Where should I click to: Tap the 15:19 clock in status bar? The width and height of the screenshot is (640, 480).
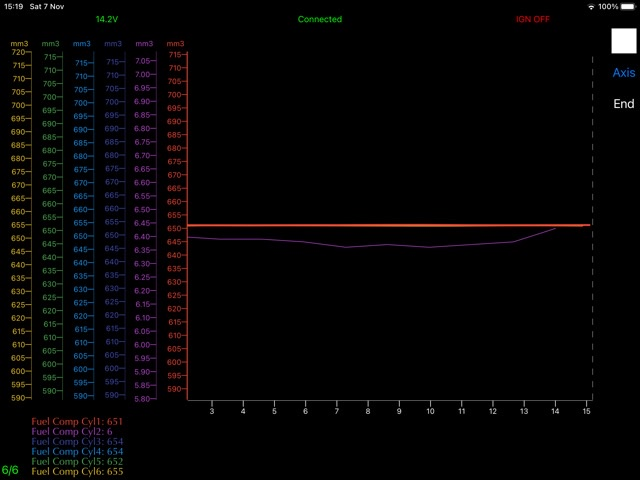[13, 7]
